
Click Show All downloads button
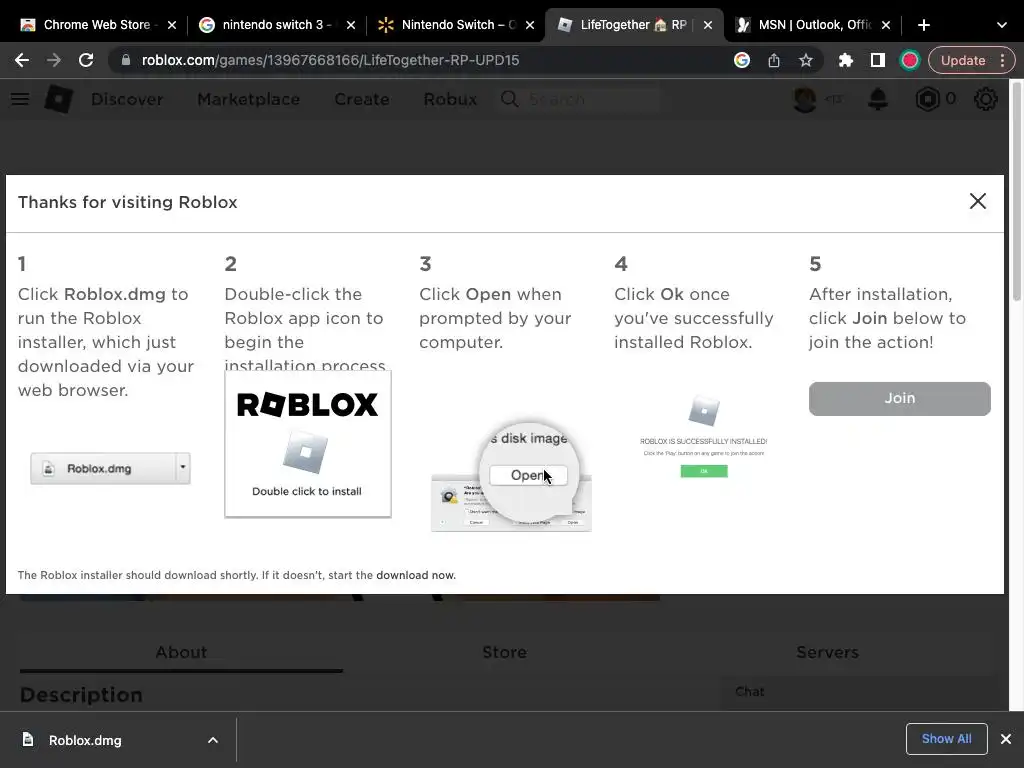tap(946, 739)
